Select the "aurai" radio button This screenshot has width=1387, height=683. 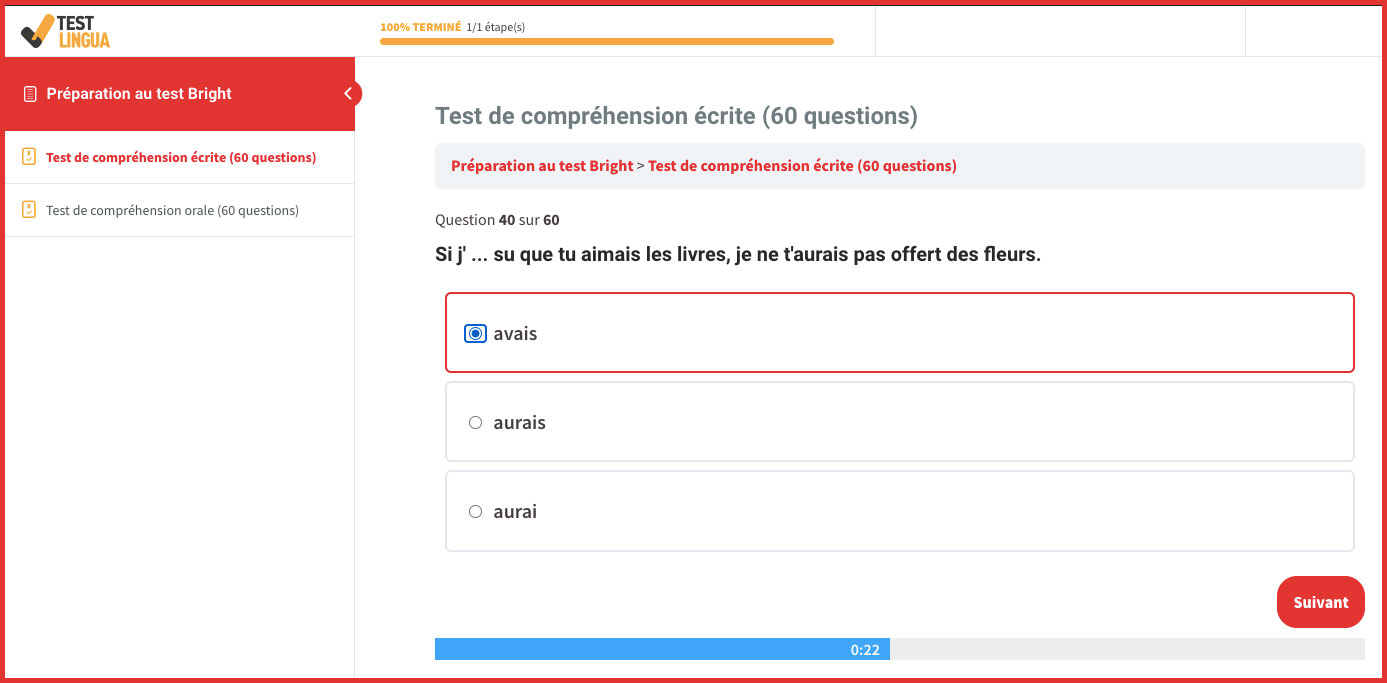(x=476, y=512)
